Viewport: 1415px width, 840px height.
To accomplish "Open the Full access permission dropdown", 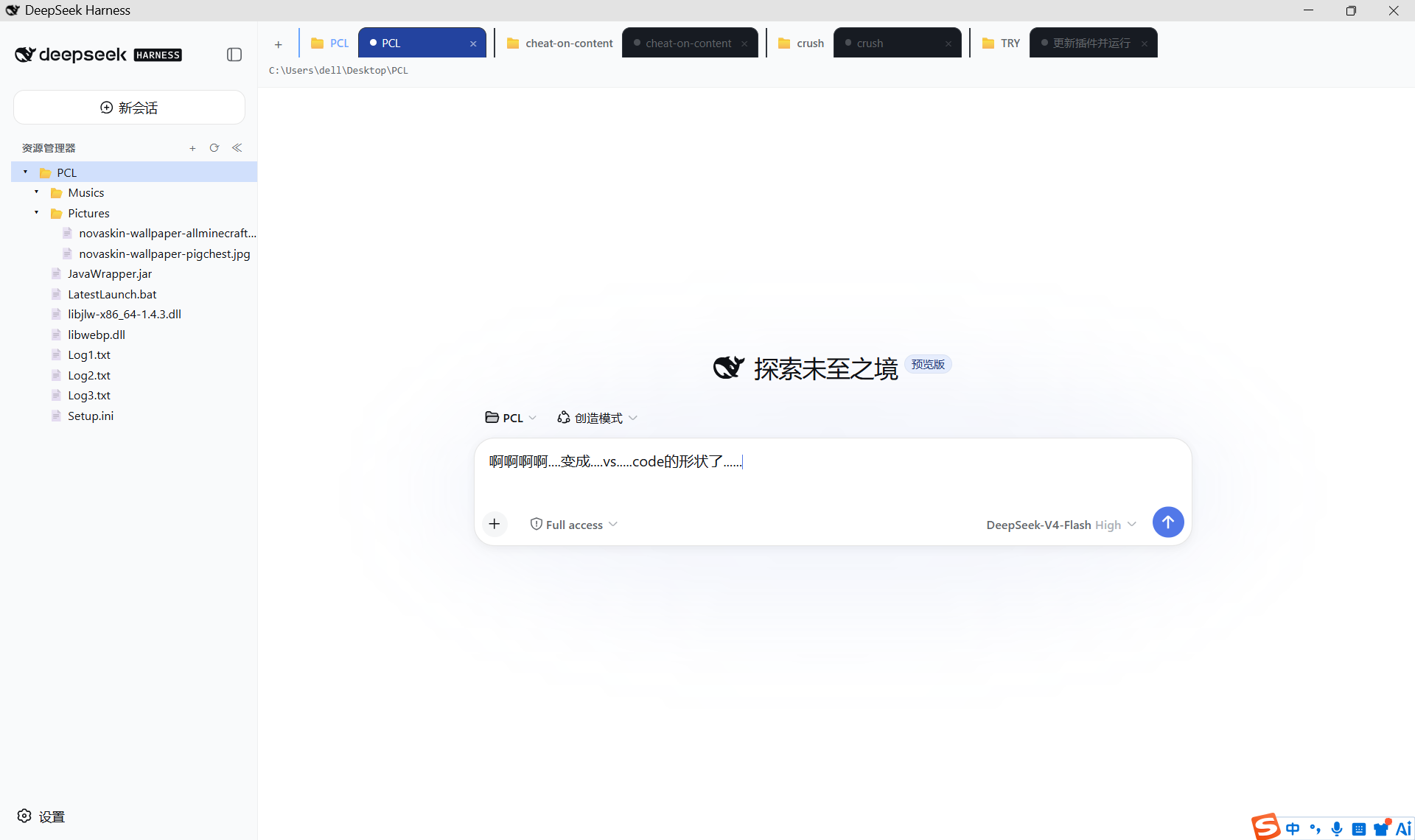I will 574,525.
